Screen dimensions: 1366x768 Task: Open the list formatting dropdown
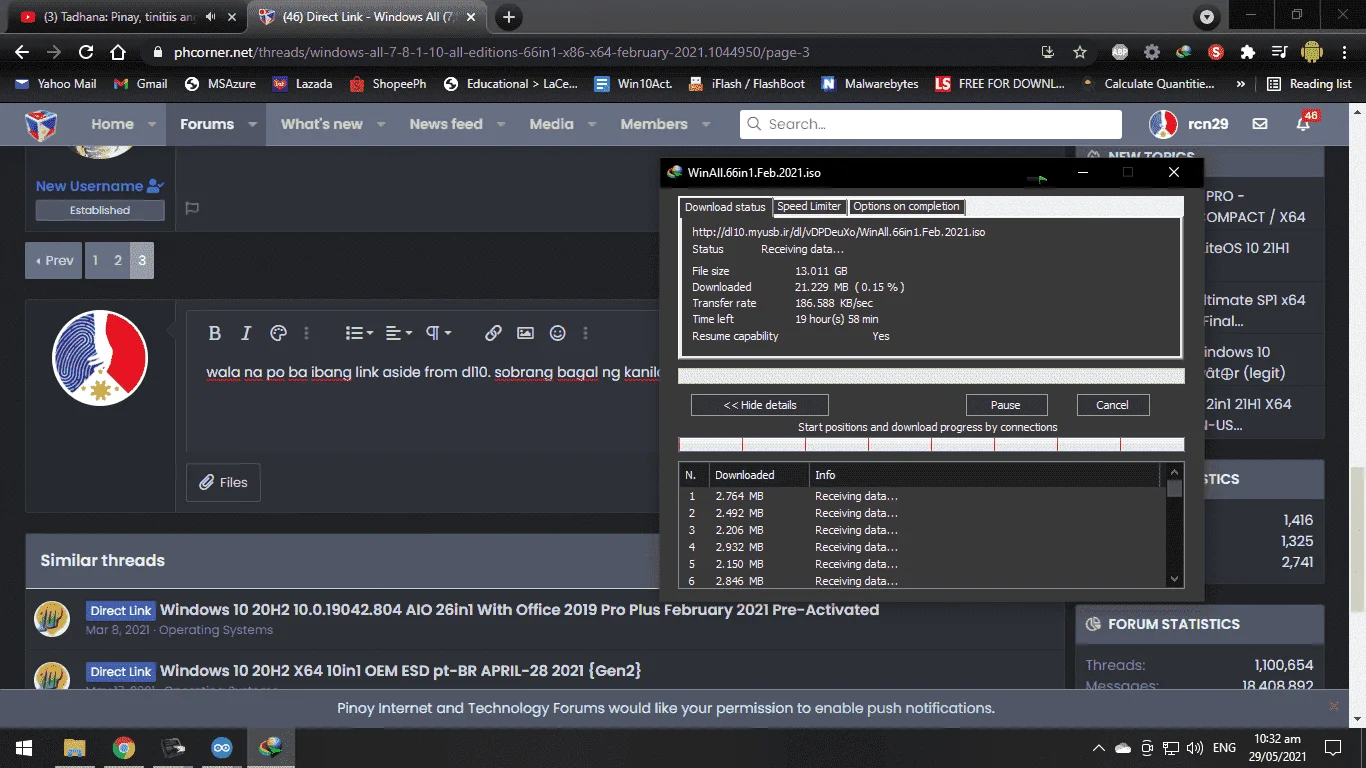[359, 333]
